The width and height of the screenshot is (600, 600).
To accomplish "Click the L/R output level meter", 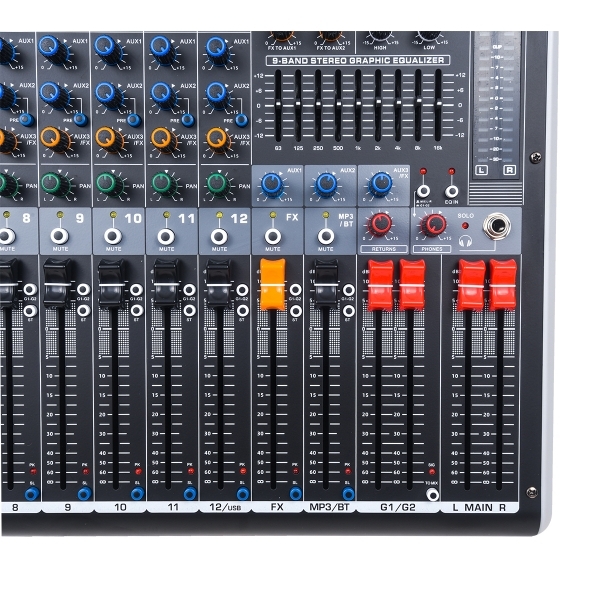I will coord(496,105).
